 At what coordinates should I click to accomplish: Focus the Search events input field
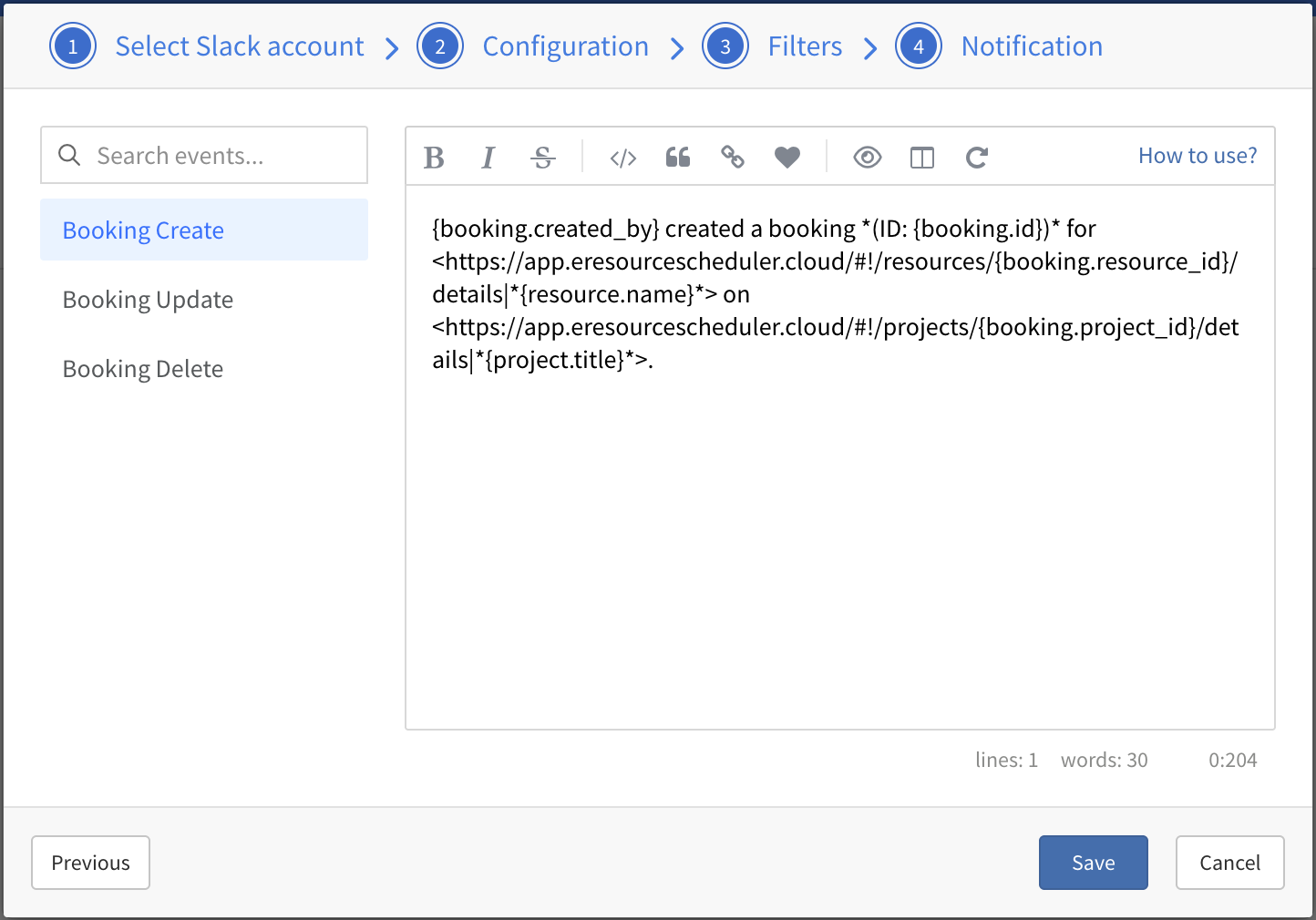[x=204, y=155]
